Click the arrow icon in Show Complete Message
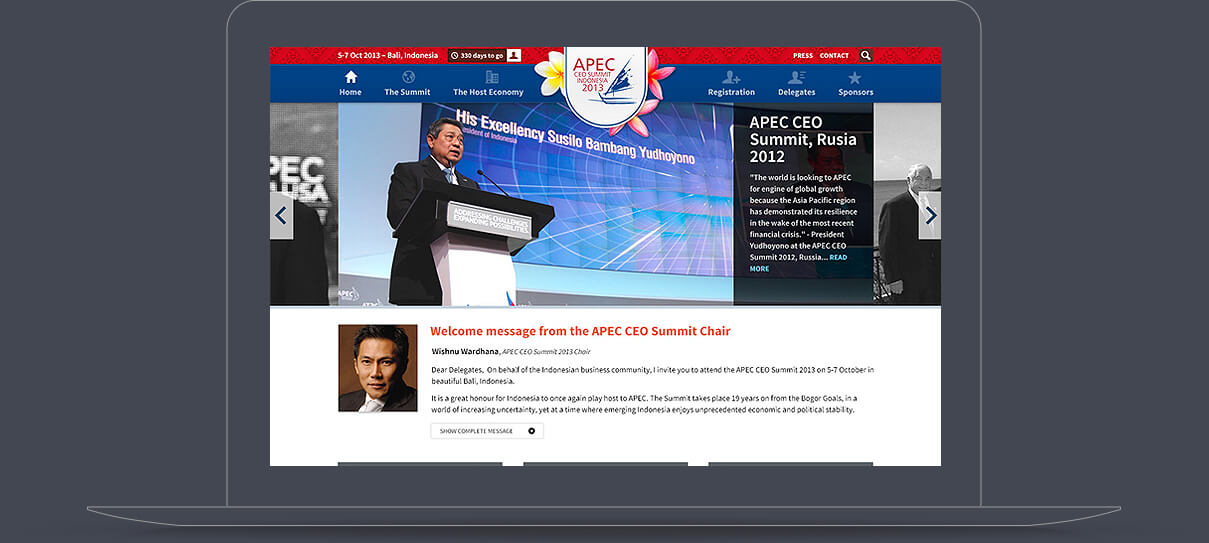The height and width of the screenshot is (543, 1209). pos(531,431)
